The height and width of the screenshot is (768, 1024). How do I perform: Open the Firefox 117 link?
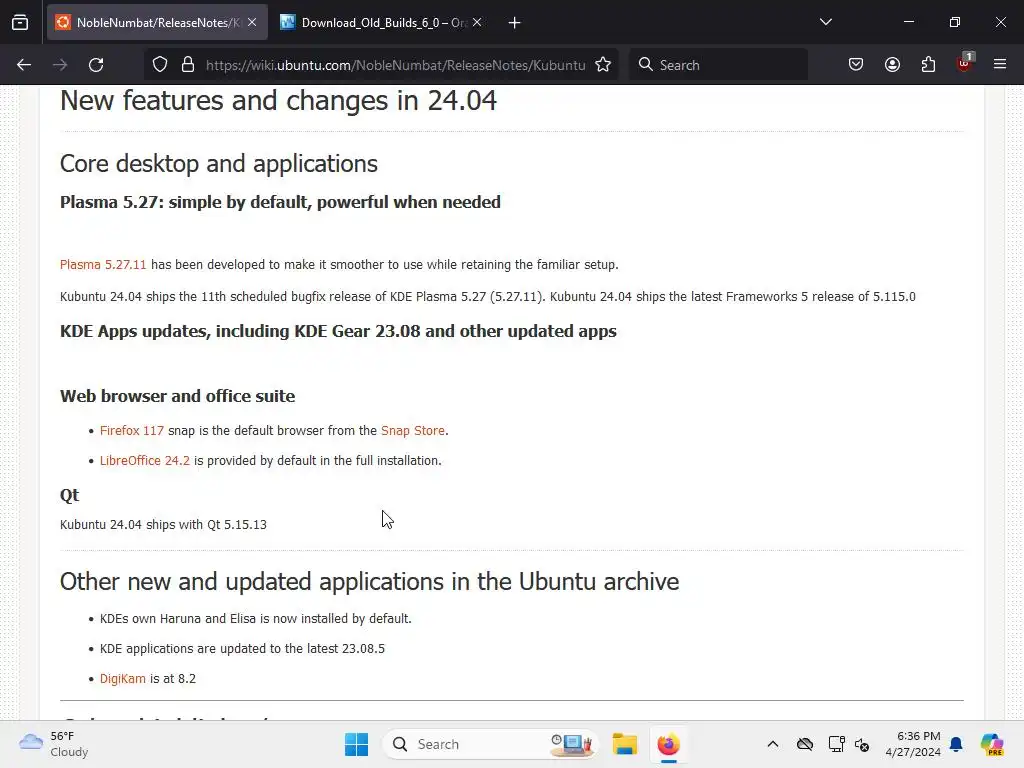point(132,430)
